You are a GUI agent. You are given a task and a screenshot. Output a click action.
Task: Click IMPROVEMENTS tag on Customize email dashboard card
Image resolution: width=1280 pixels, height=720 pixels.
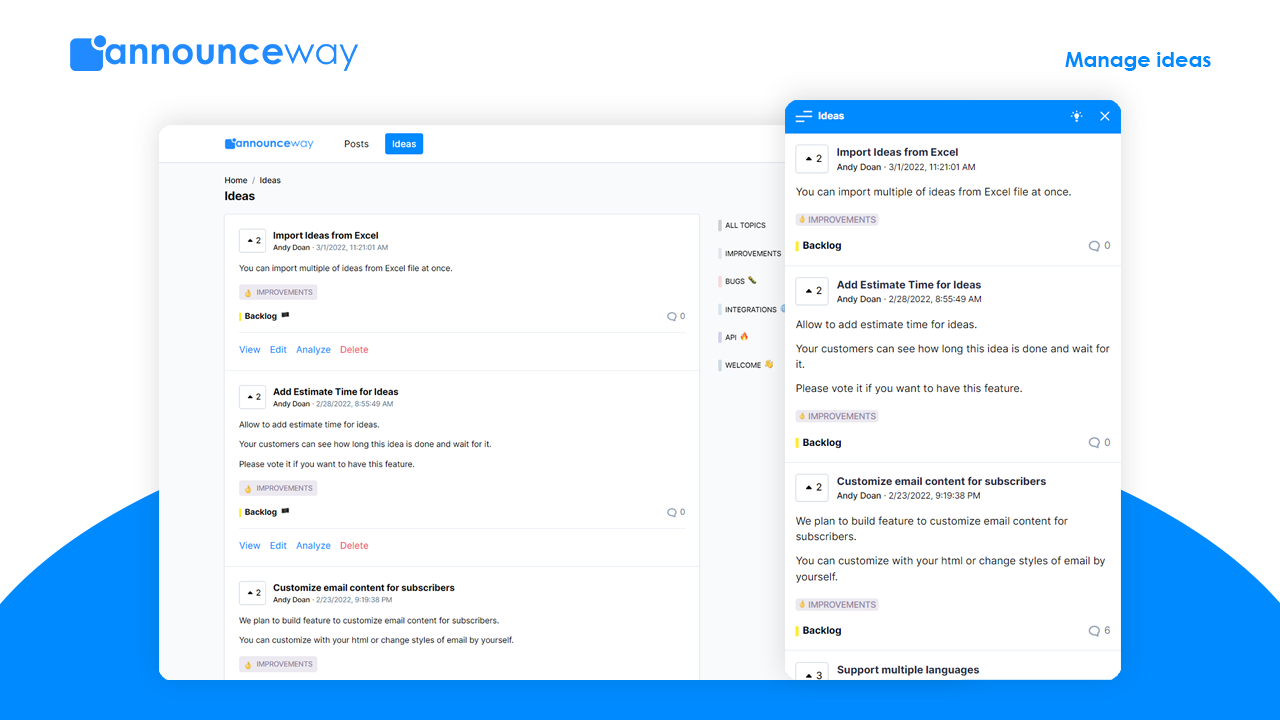pyautogui.click(x=278, y=664)
